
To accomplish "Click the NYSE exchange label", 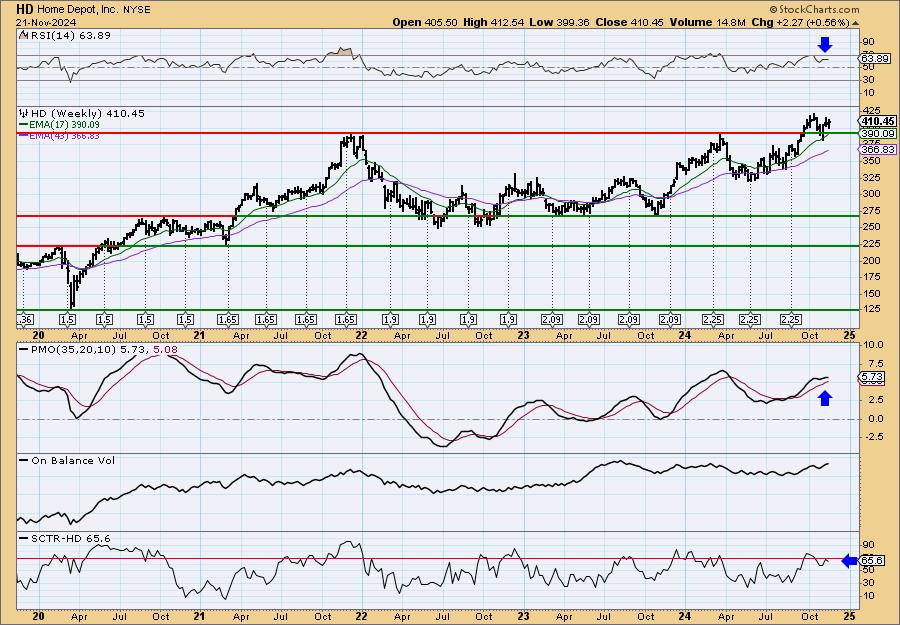I will point(137,10).
